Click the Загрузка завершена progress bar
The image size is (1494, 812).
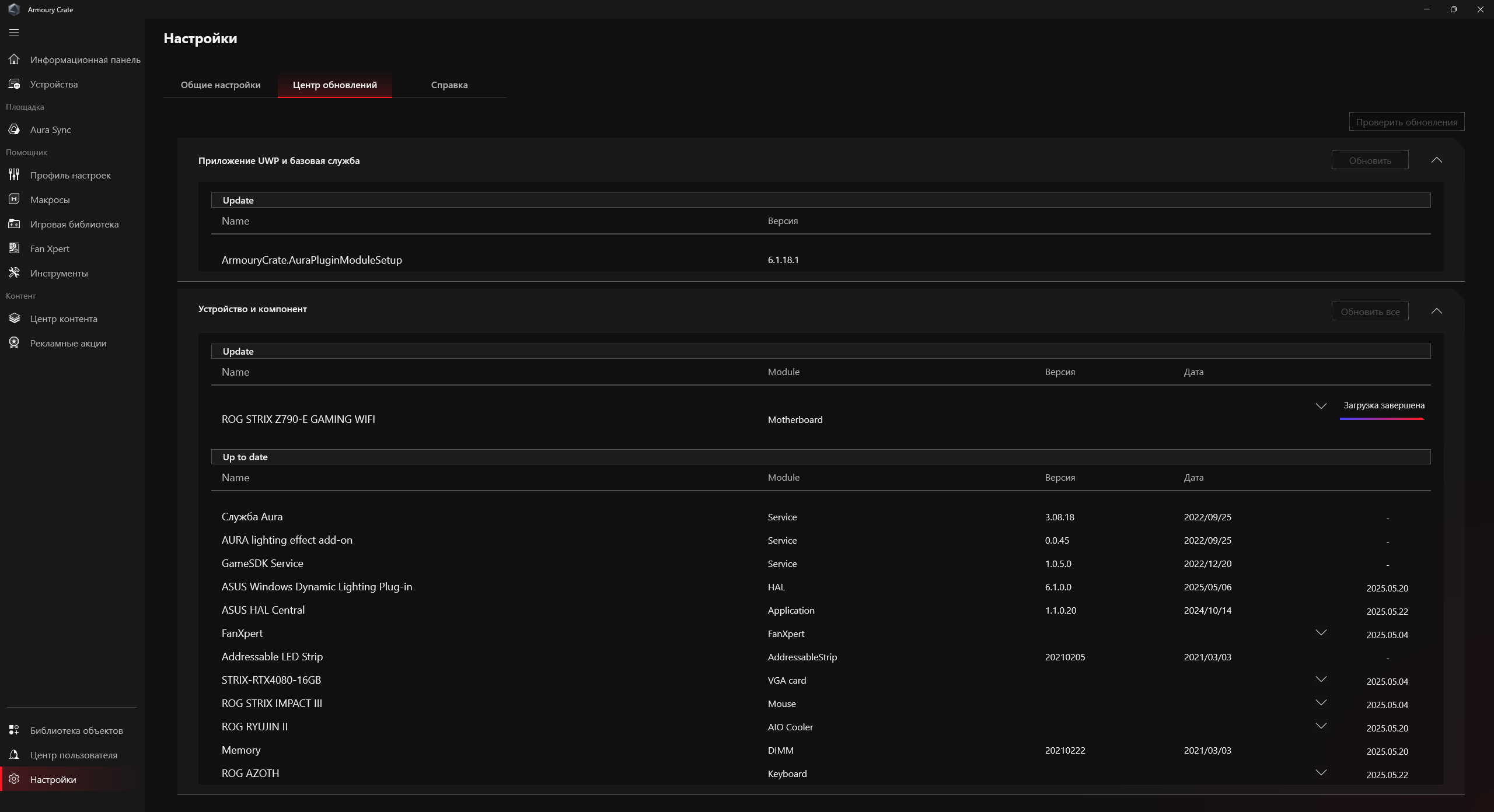pos(1382,419)
